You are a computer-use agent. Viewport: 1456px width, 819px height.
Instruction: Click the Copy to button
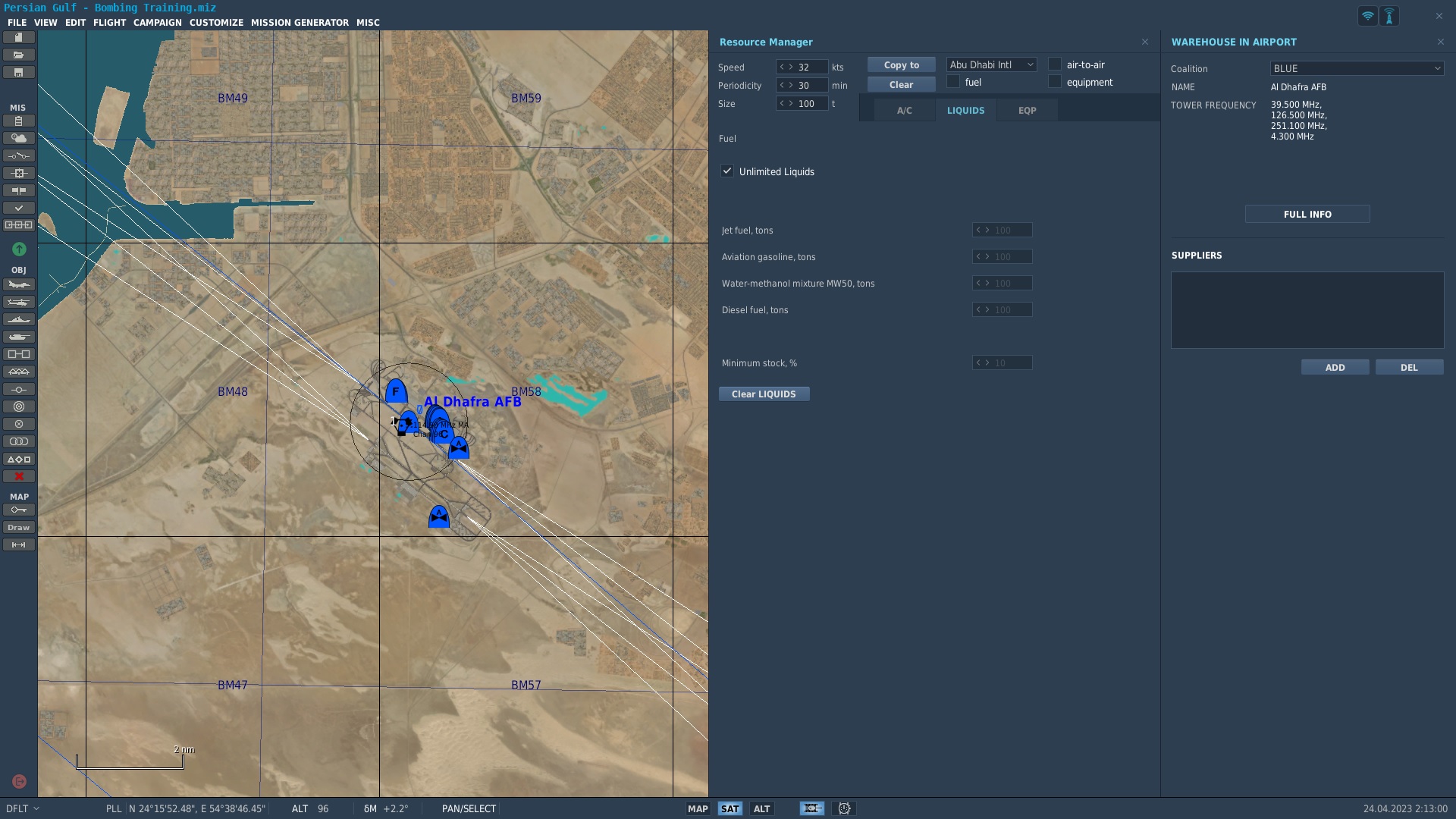(x=901, y=65)
